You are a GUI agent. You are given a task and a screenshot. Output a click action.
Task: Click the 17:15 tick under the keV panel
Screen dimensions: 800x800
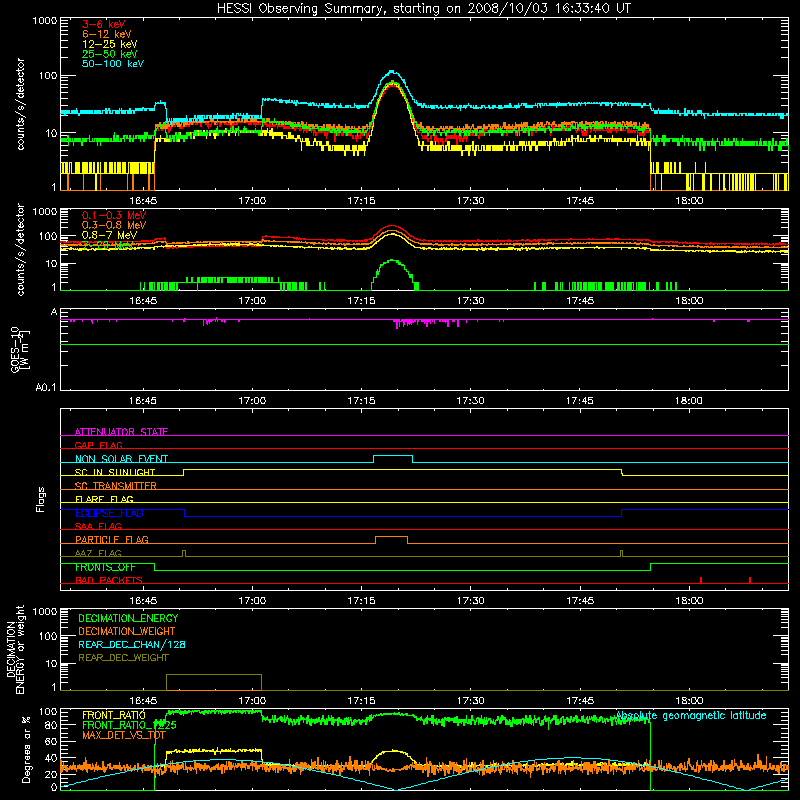click(x=361, y=201)
